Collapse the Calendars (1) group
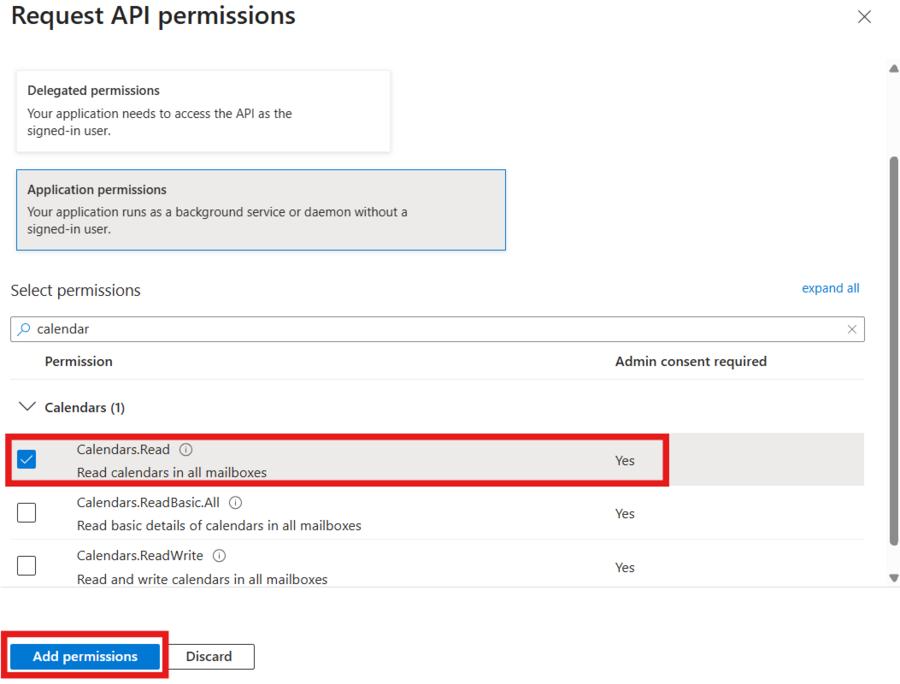Viewport: 900px width, 684px height. pyautogui.click(x=27, y=407)
